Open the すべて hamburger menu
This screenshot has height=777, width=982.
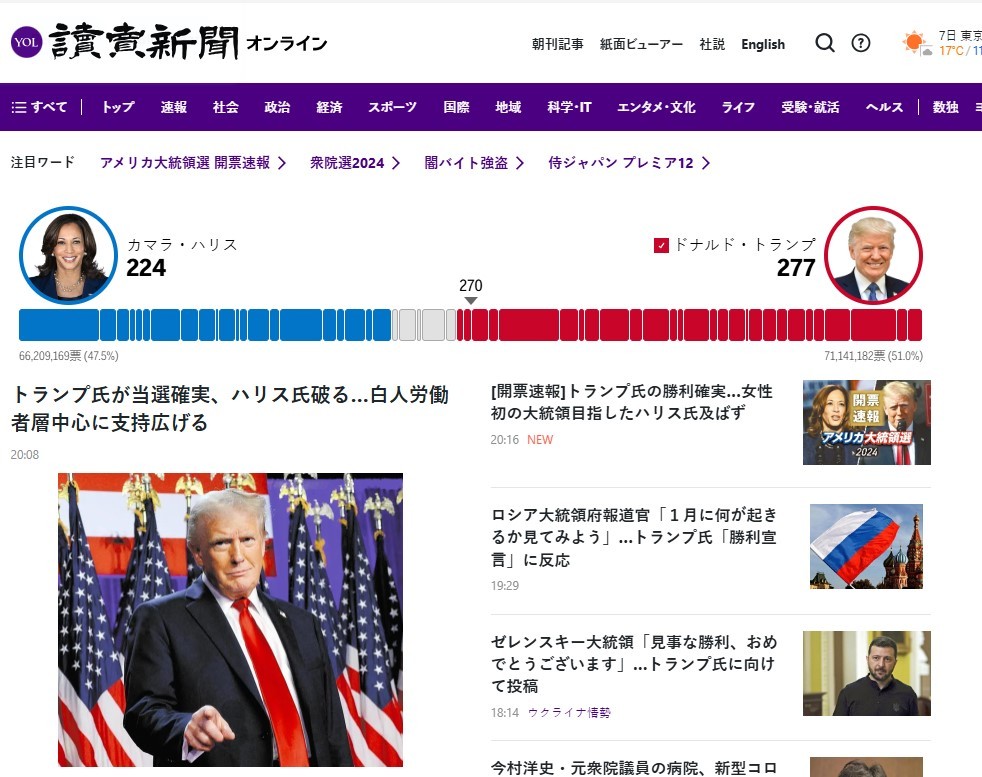click(39, 107)
